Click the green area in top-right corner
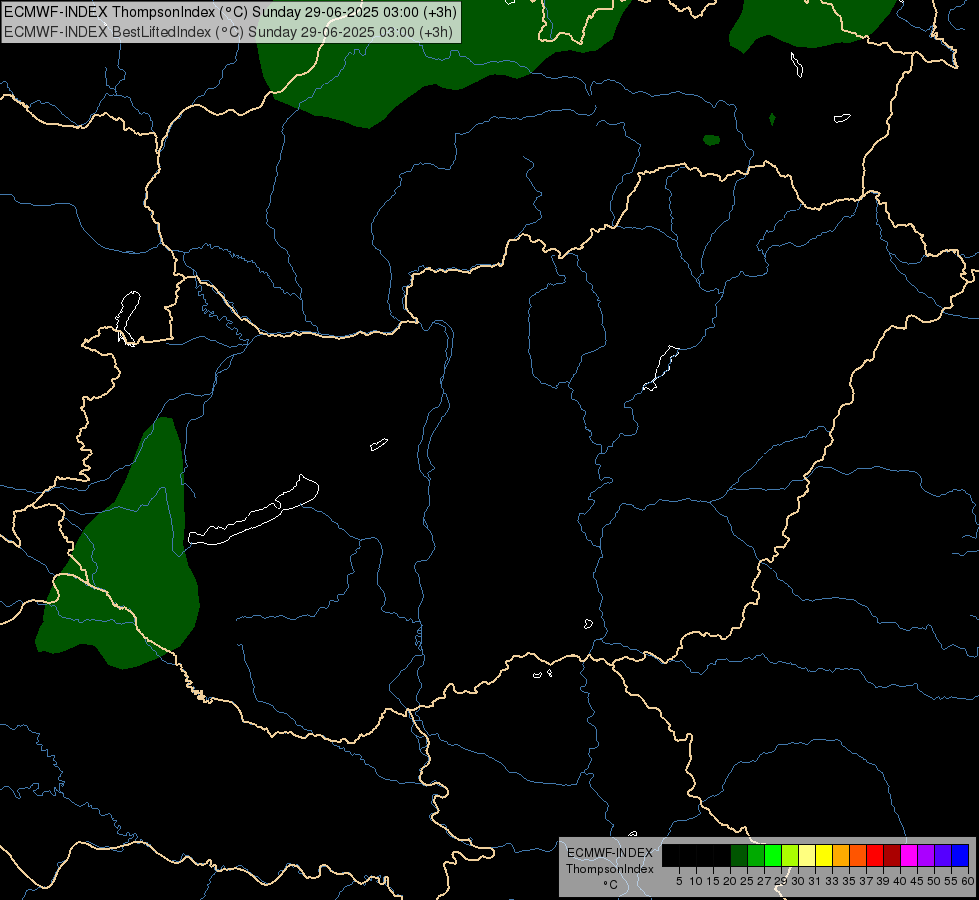979x900 pixels. coord(812,22)
